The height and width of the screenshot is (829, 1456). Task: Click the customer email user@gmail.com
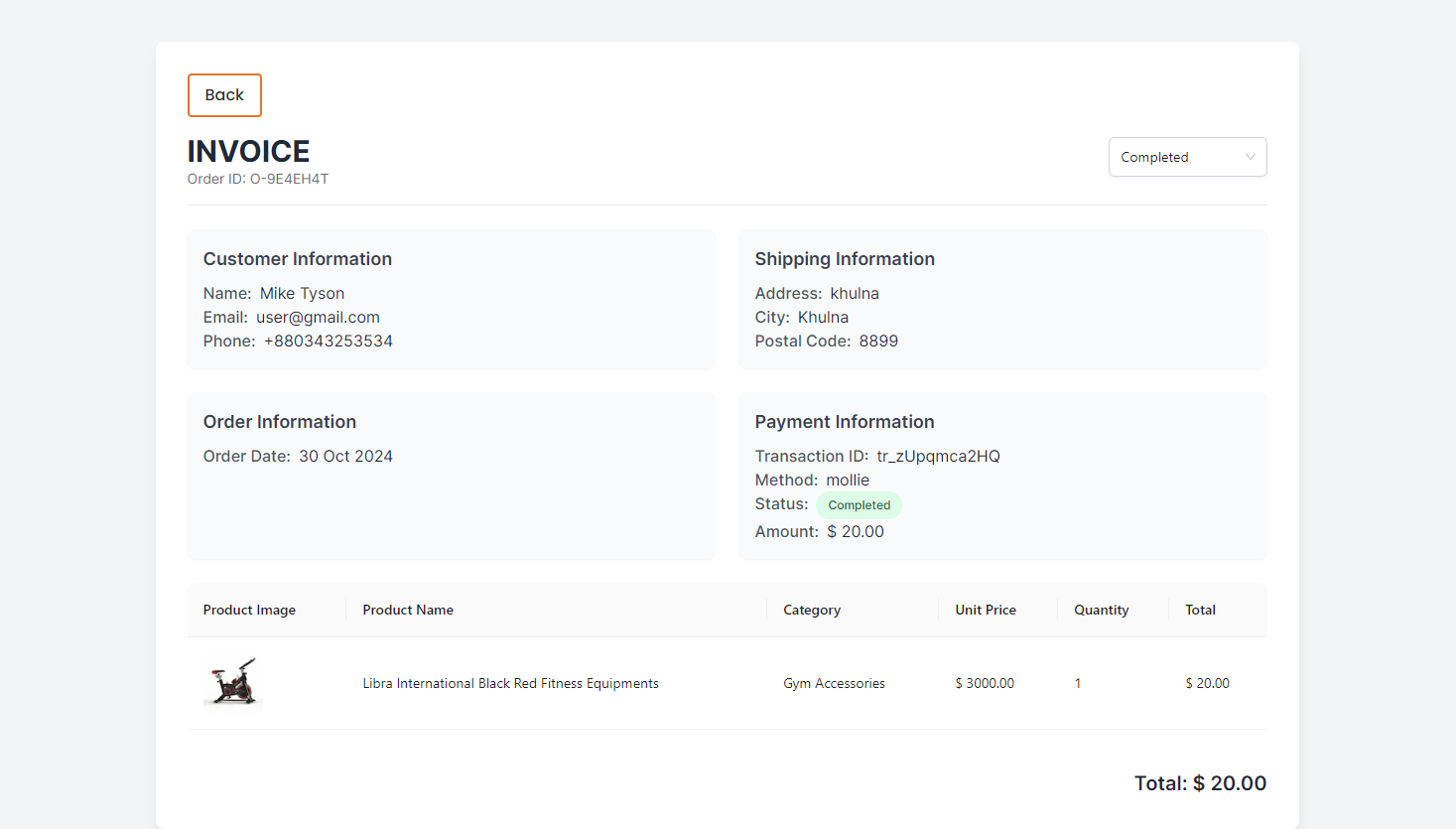click(x=318, y=318)
